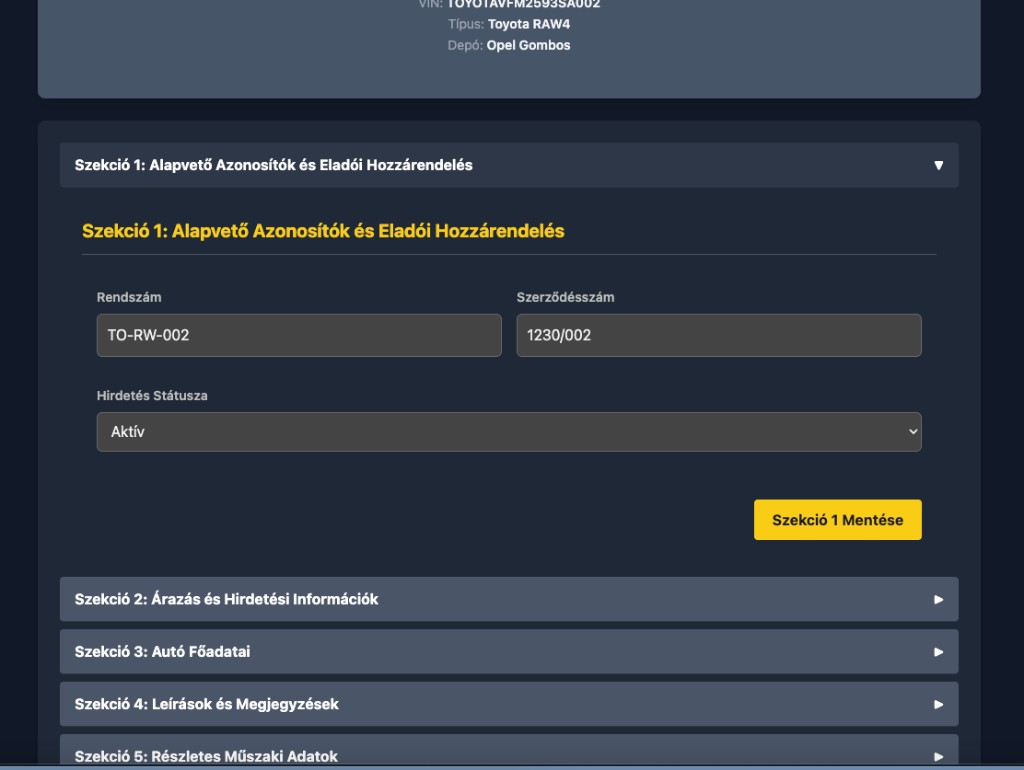Expand Szekció 5: Részletes Műszaki Adatok
1024x770 pixels.
point(509,750)
